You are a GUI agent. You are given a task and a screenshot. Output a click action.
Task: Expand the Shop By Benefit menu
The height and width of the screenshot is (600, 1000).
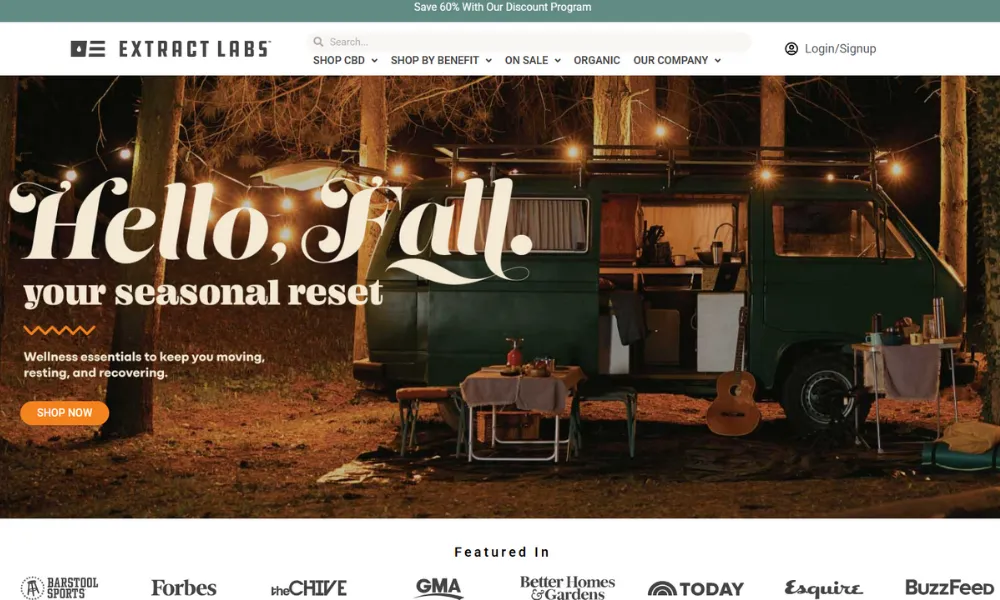point(441,61)
